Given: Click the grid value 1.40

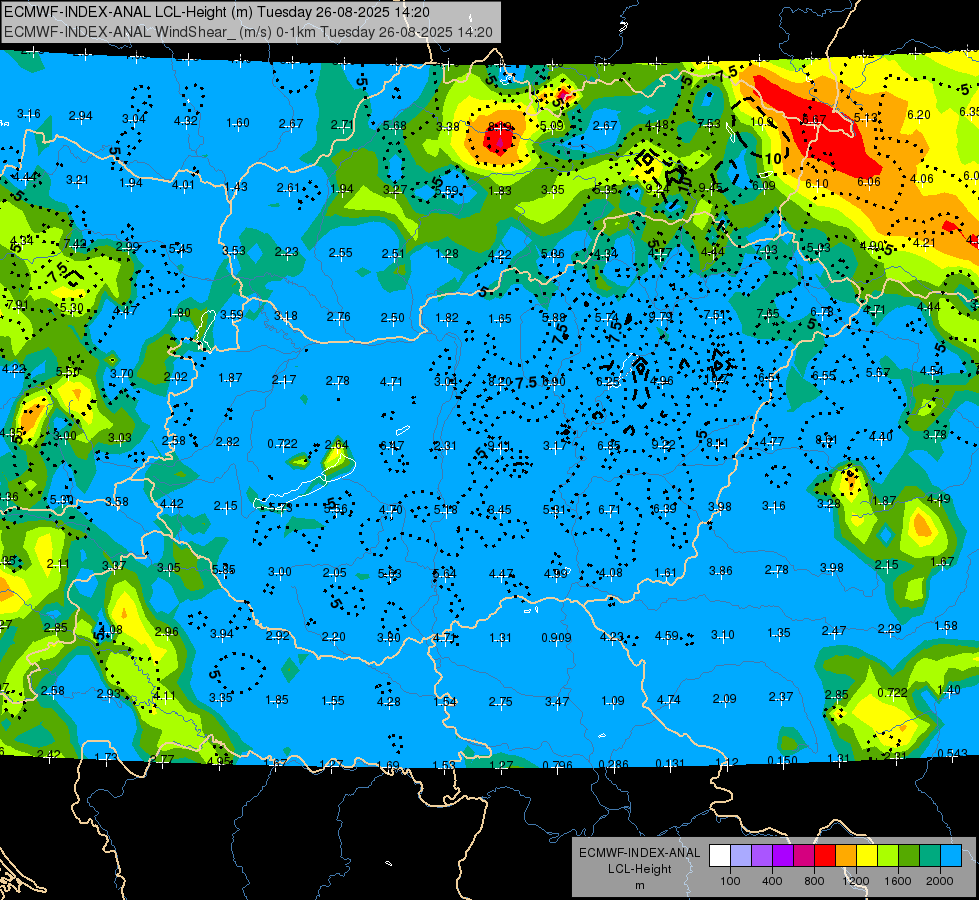Looking at the screenshot, I should pos(948,690).
